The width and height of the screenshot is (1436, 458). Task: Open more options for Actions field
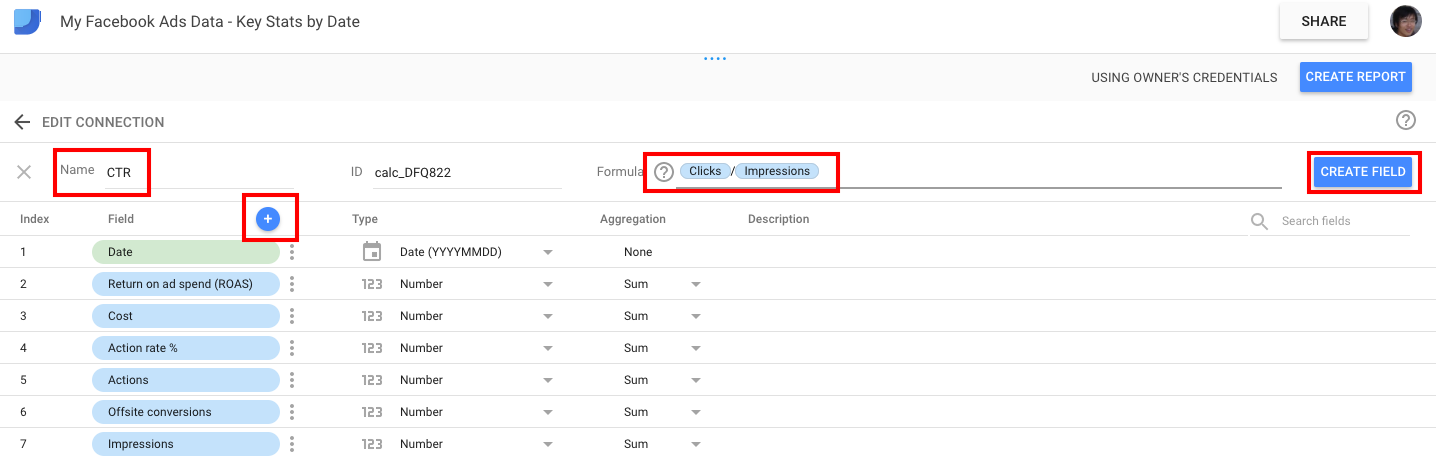tap(292, 380)
